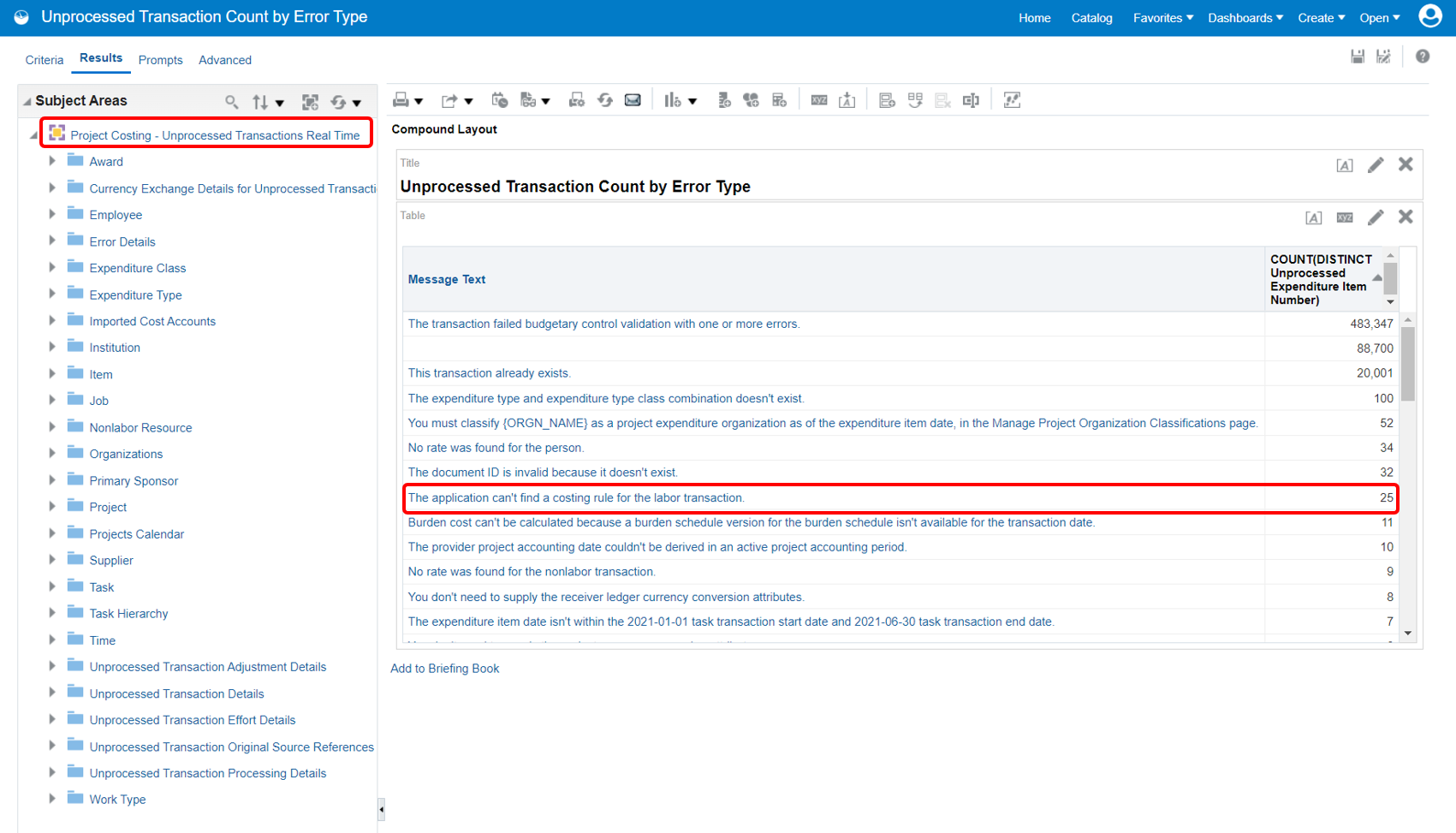
Task: Remove the Title view from layout
Action: [x=1405, y=164]
